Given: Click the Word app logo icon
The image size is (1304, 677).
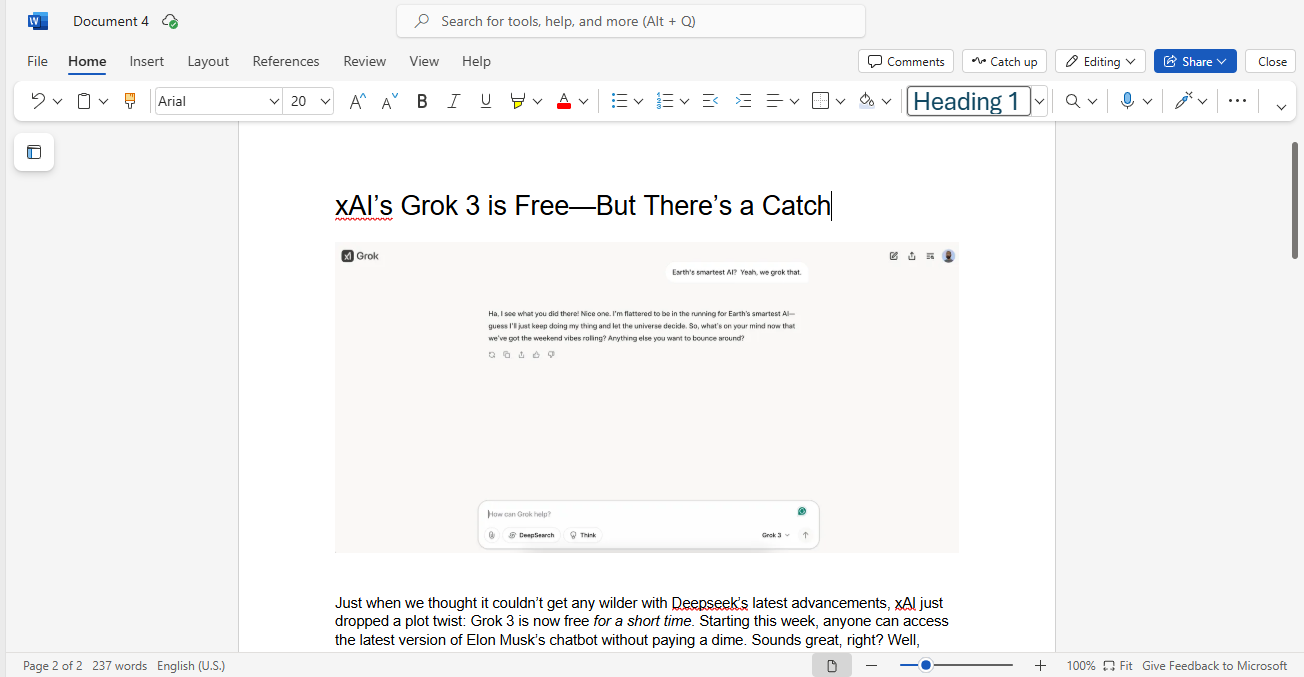Looking at the screenshot, I should [x=38, y=21].
